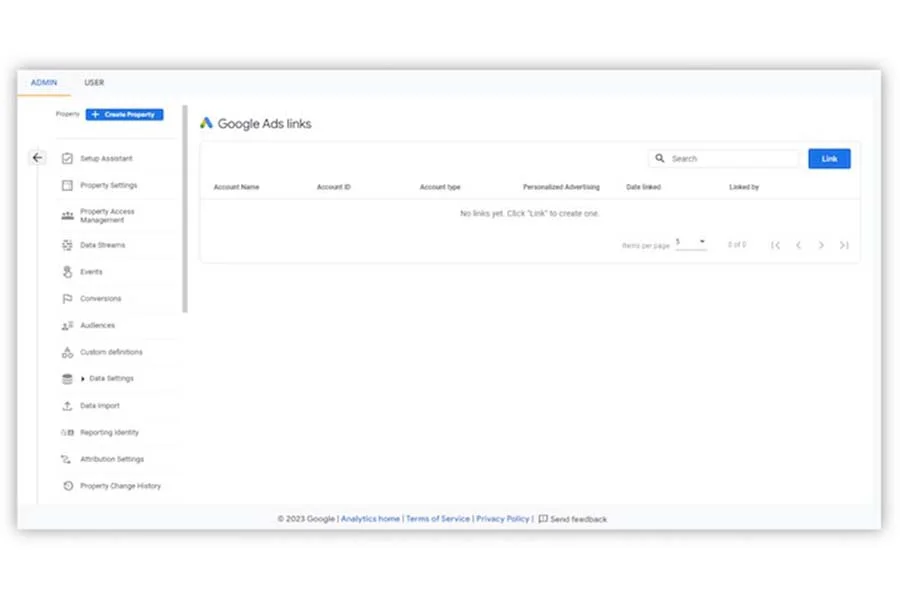The height and width of the screenshot is (600, 900).
Task: Click the Property Change History clock icon
Action: coord(68,486)
